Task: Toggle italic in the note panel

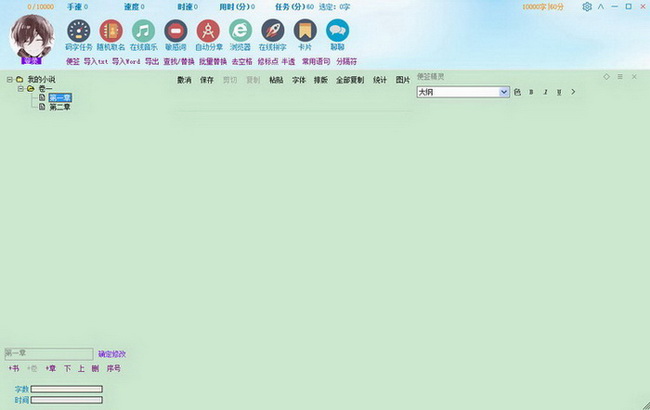Action: pyautogui.click(x=545, y=92)
